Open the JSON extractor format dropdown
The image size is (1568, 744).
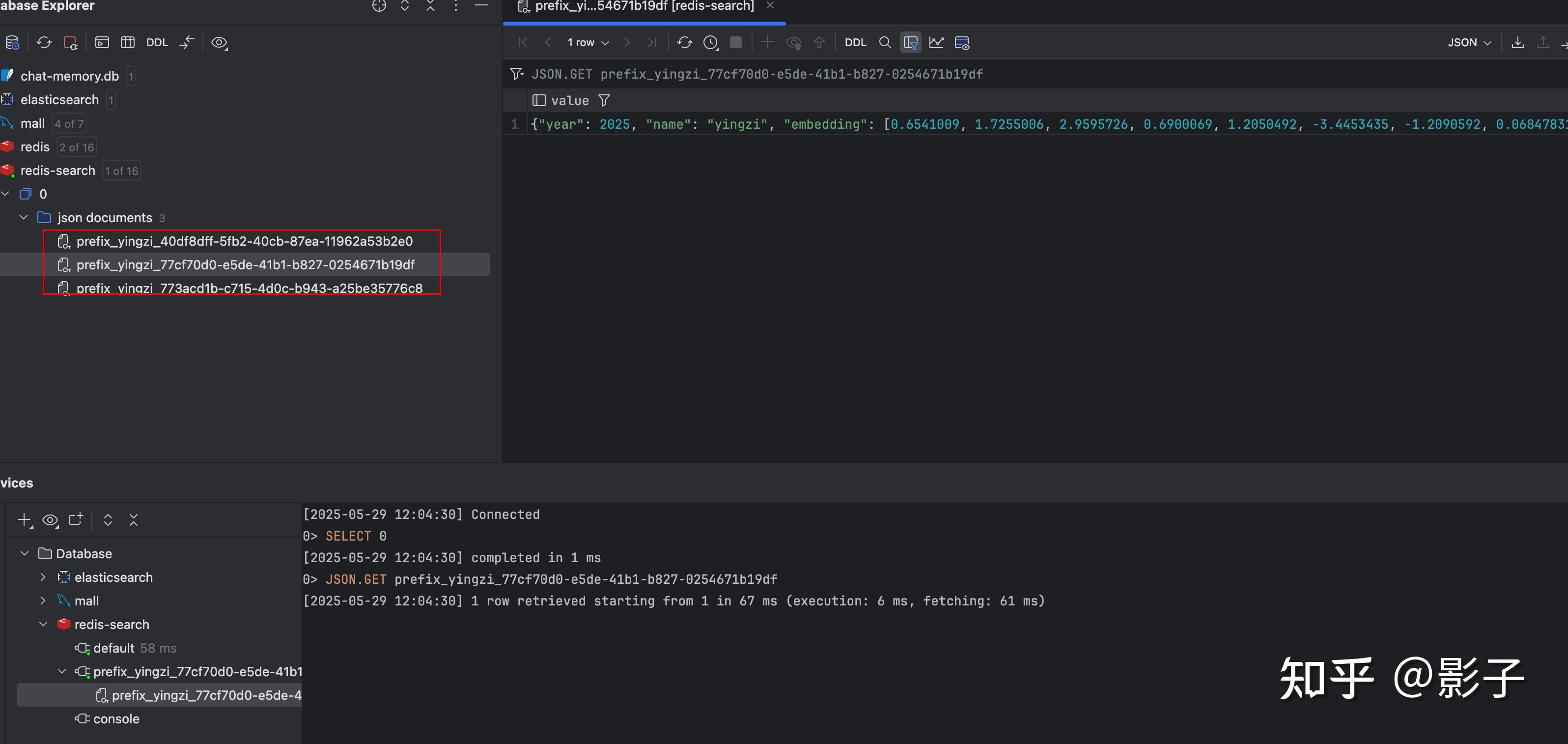pyautogui.click(x=1469, y=43)
